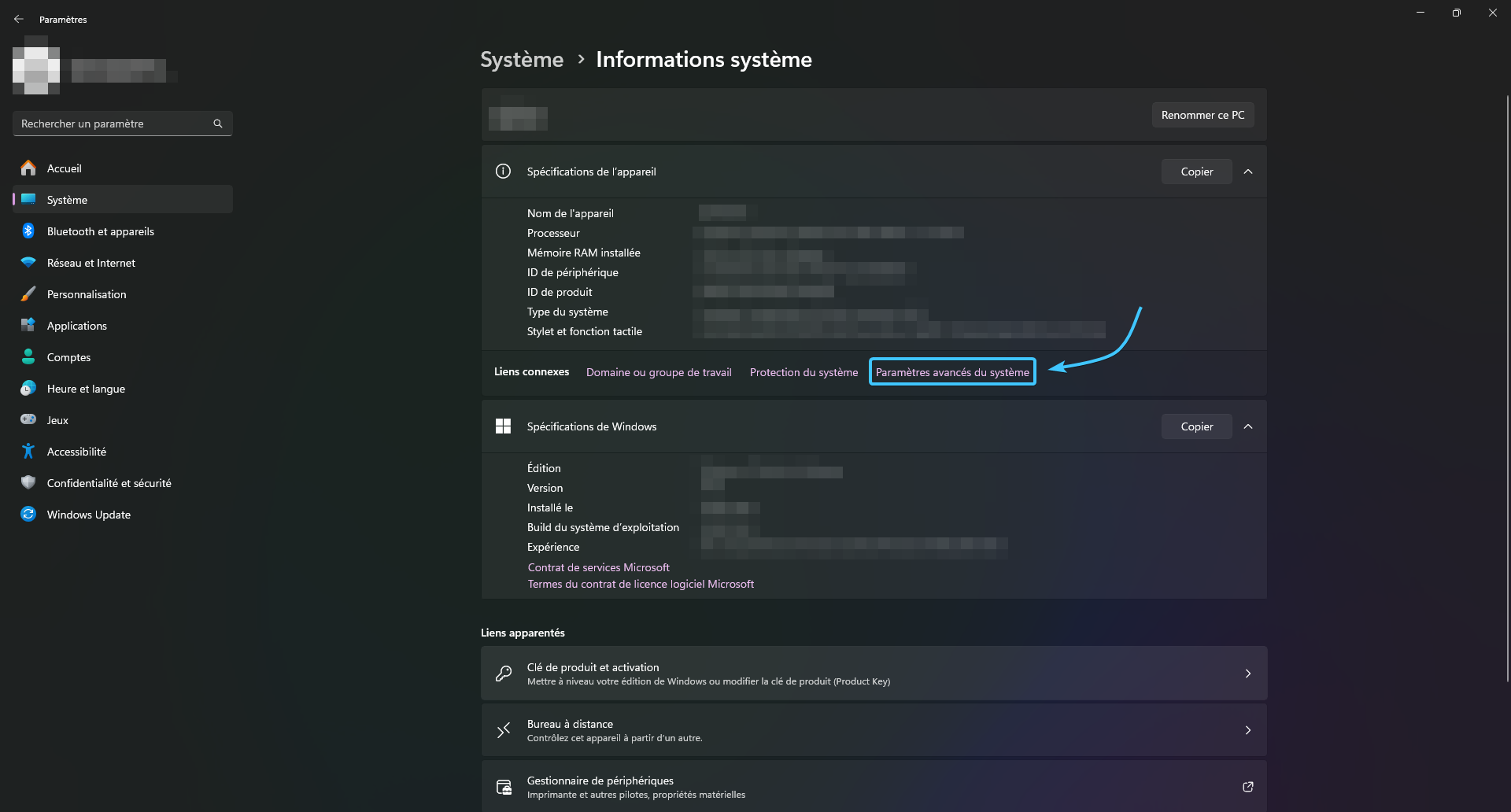The image size is (1511, 812).
Task: Click the Jeux gamepad icon
Action: coord(28,419)
